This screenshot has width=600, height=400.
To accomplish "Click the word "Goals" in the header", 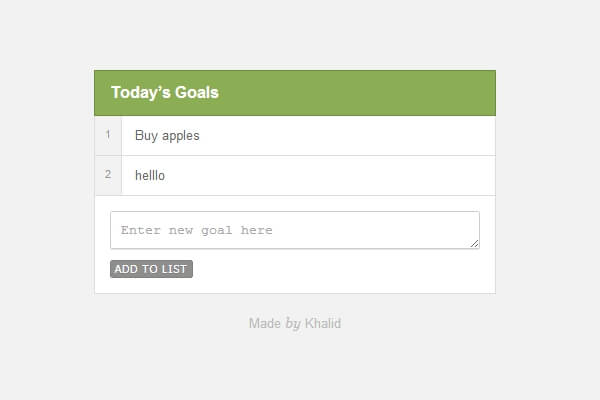I will pos(198,93).
